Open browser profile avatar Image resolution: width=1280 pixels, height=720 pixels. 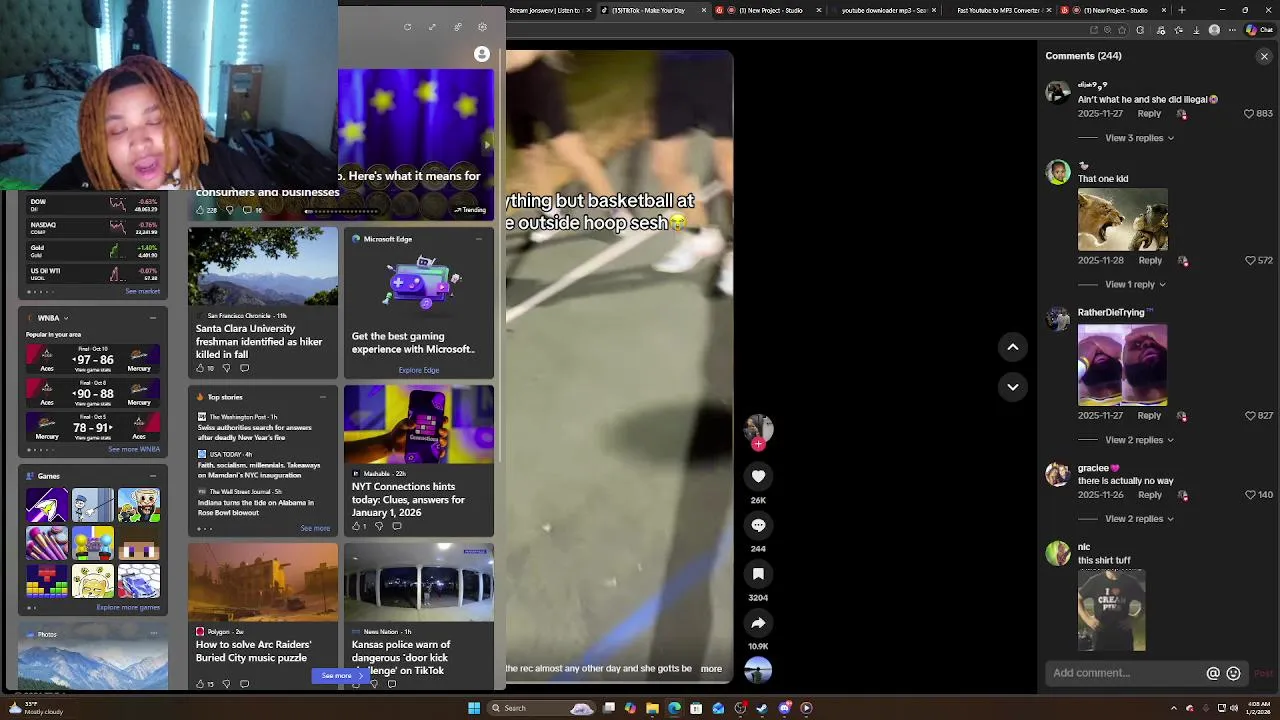click(1214, 30)
